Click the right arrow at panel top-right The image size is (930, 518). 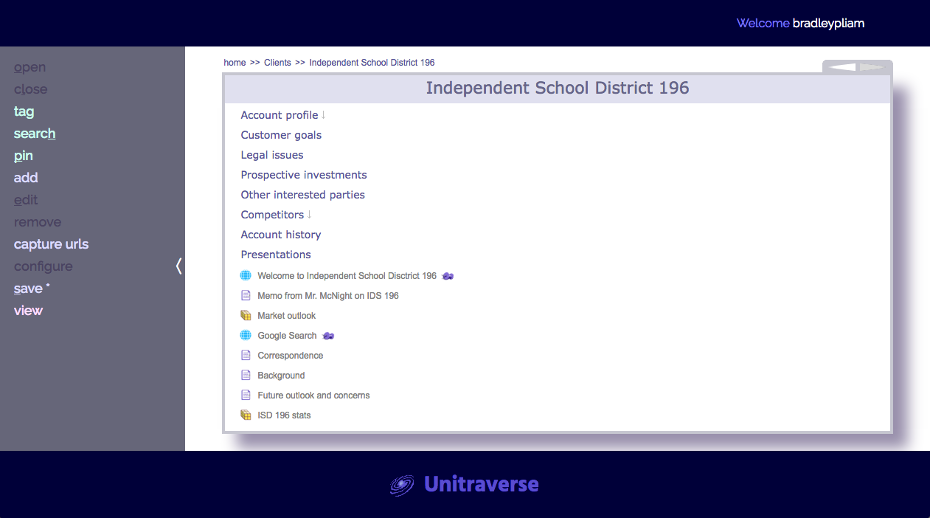(x=872, y=67)
